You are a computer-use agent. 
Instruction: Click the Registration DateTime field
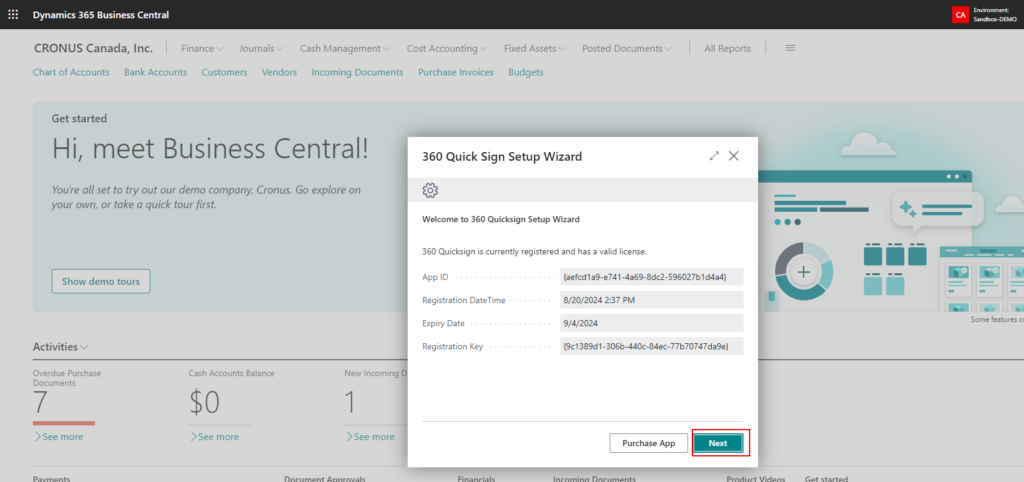[x=652, y=300]
